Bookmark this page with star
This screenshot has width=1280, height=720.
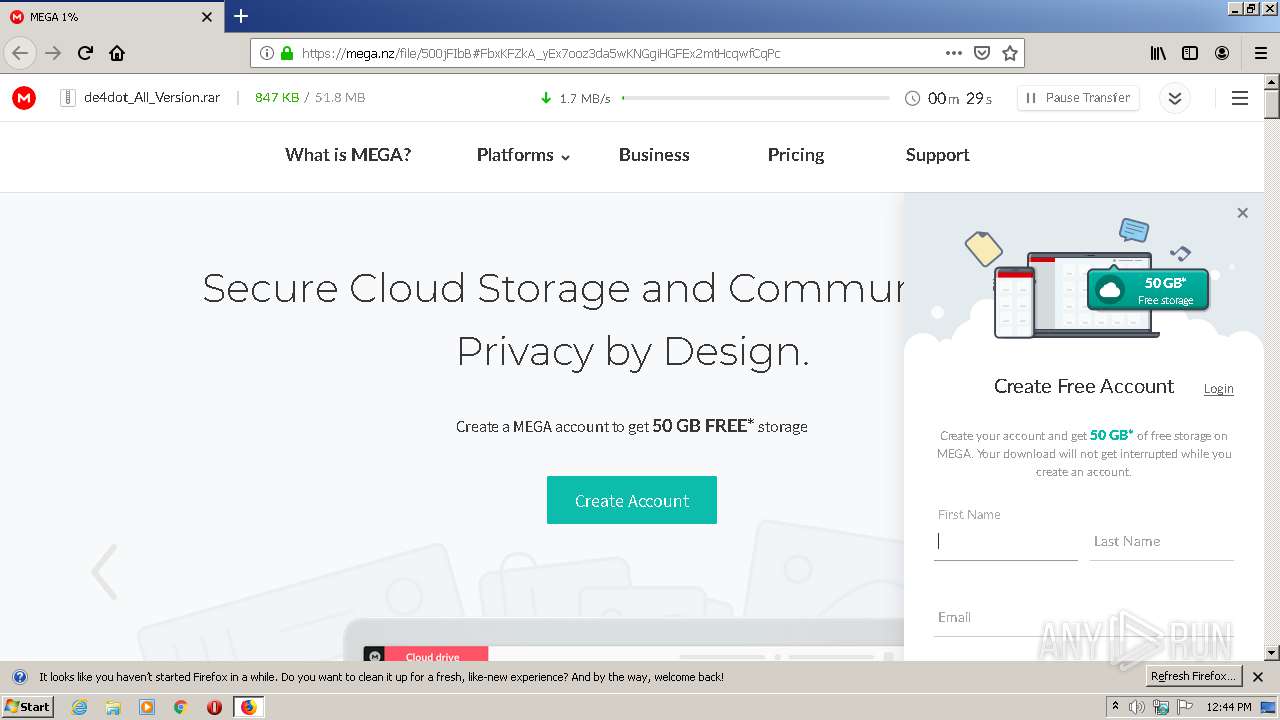click(1010, 53)
